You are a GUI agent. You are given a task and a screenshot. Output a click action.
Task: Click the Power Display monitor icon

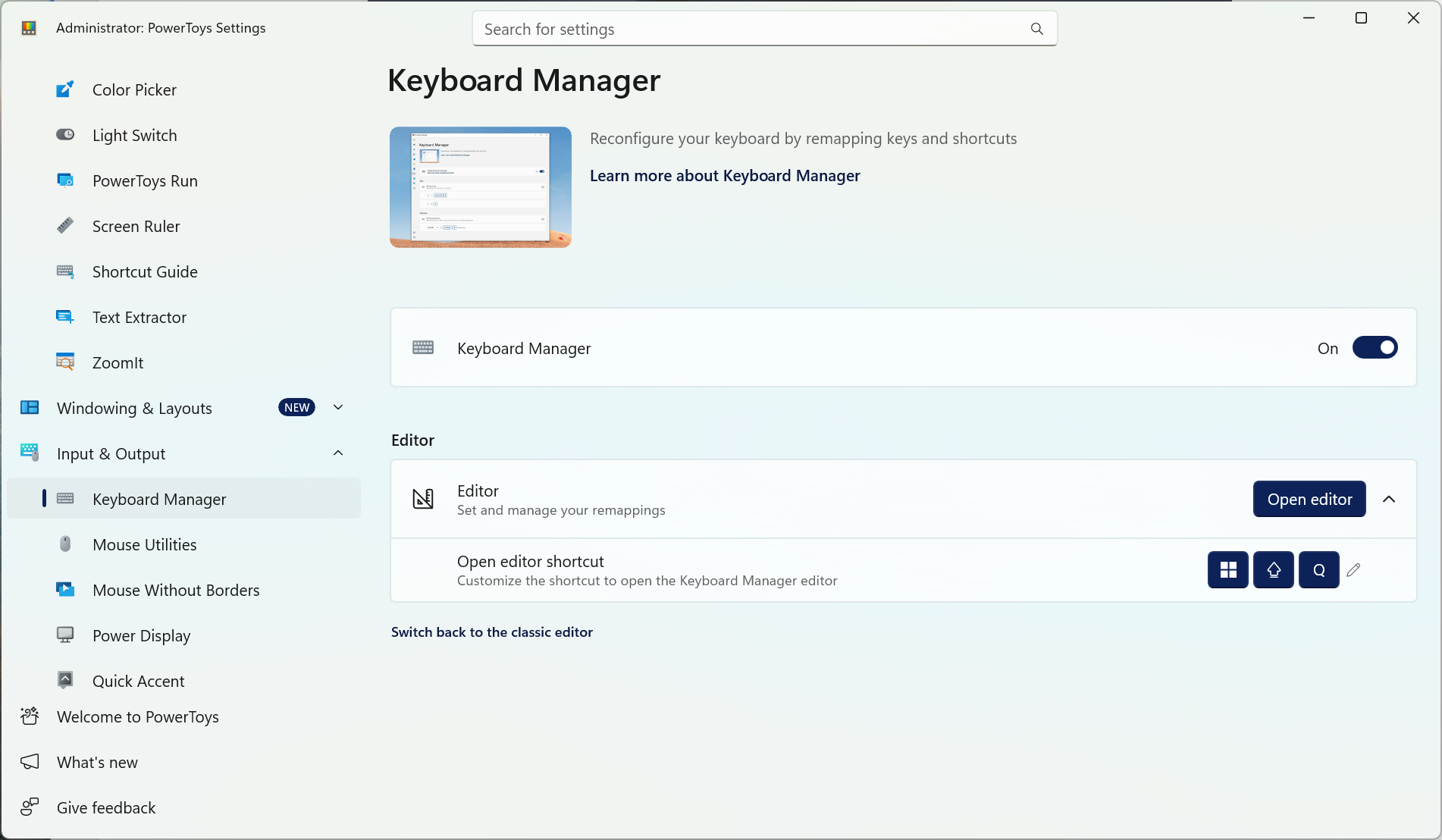click(65, 635)
